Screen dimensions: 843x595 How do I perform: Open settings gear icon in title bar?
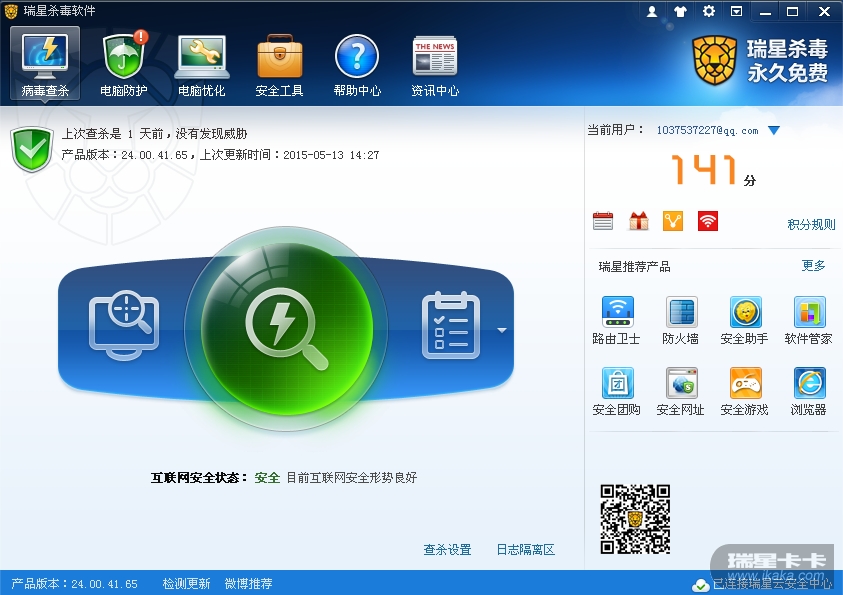point(709,11)
